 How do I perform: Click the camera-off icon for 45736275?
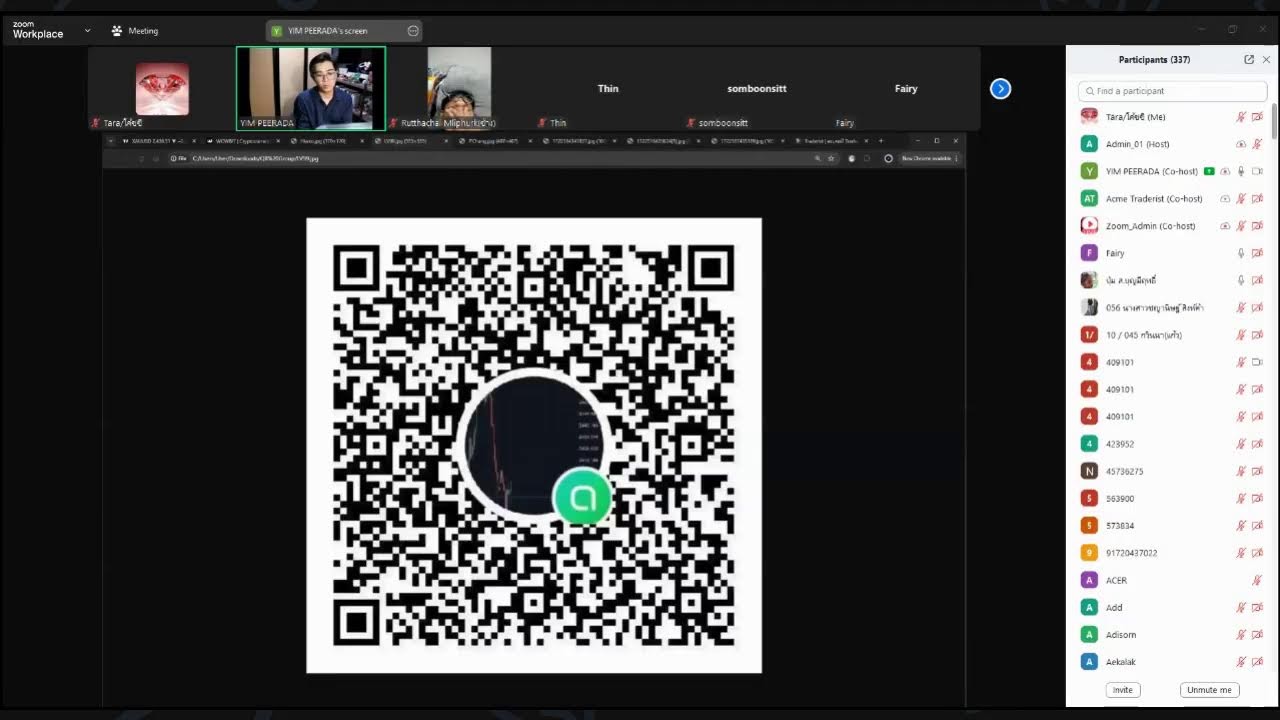pos(1257,471)
